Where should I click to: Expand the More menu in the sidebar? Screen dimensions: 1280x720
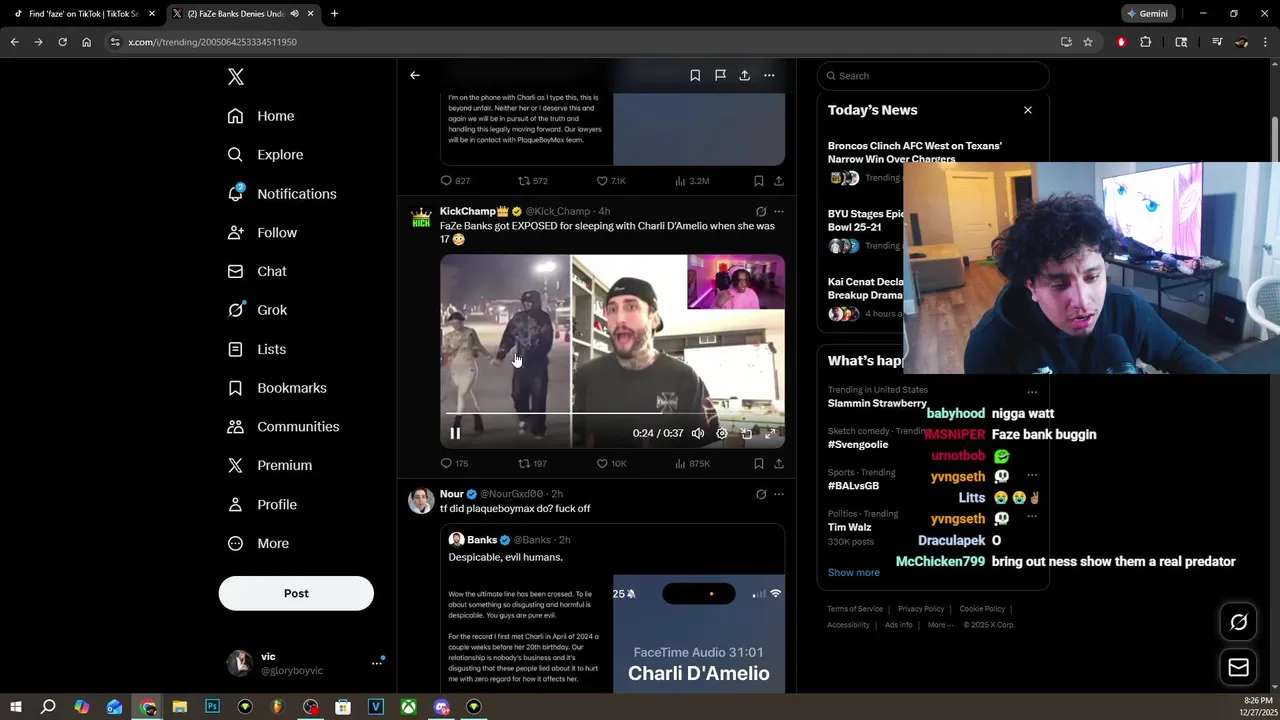point(258,544)
